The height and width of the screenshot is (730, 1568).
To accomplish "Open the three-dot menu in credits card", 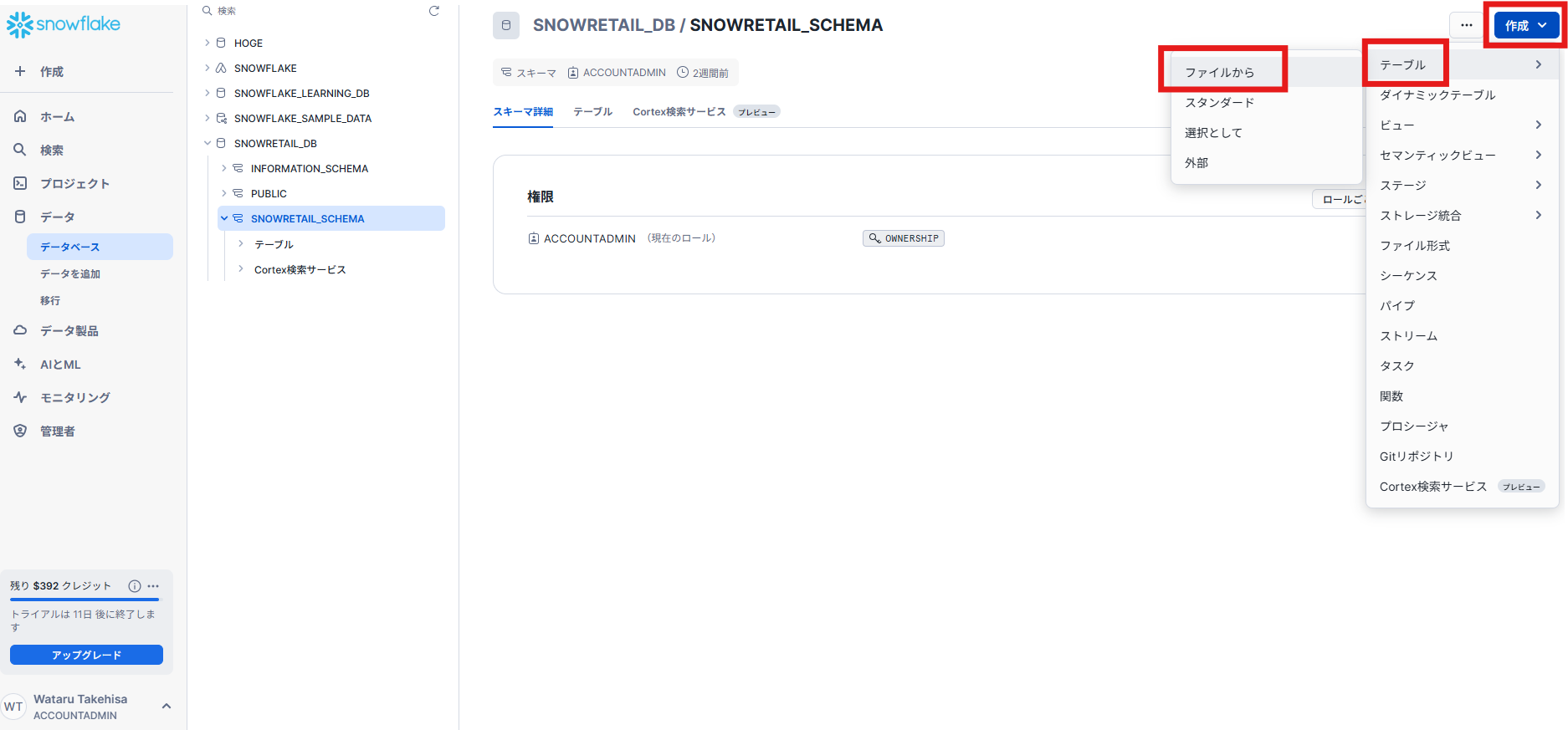I will 153,586.
